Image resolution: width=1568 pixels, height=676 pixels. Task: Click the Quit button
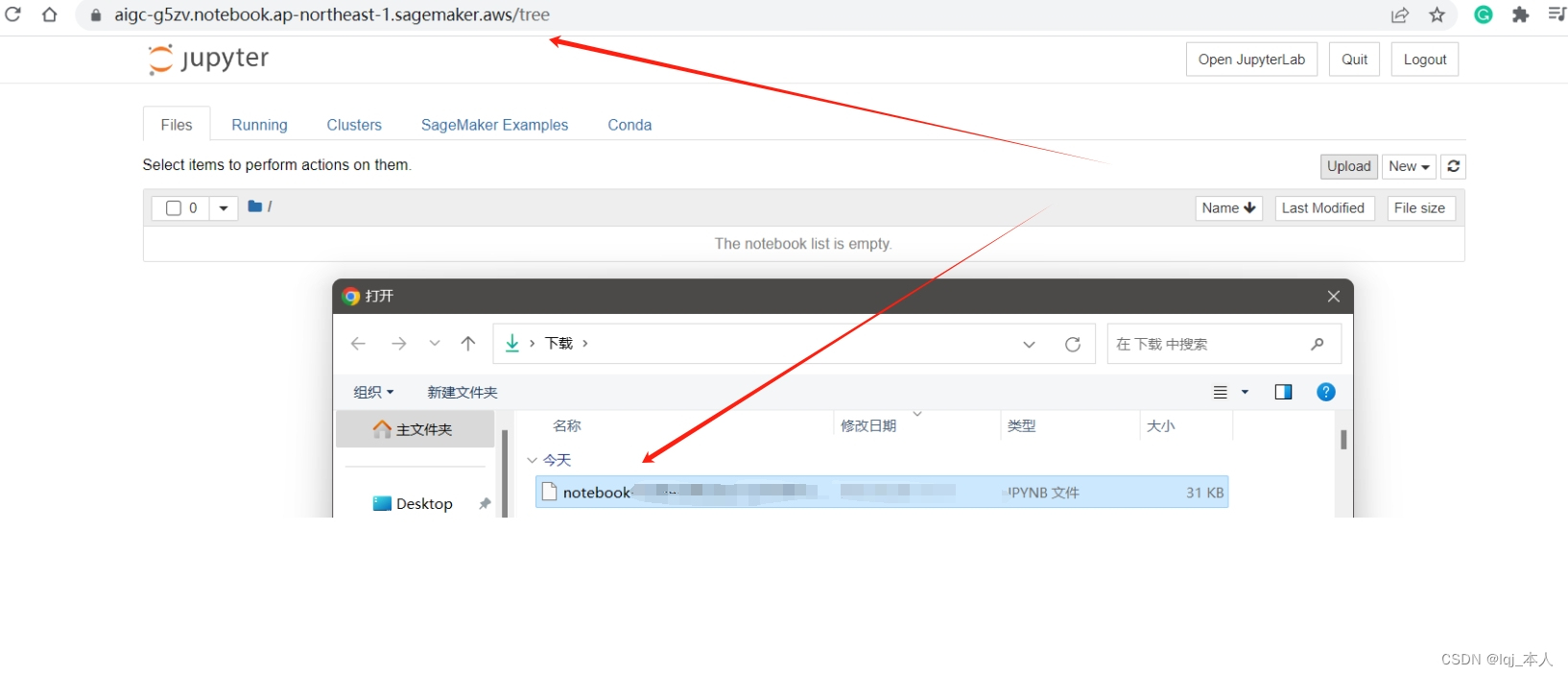coord(1354,60)
